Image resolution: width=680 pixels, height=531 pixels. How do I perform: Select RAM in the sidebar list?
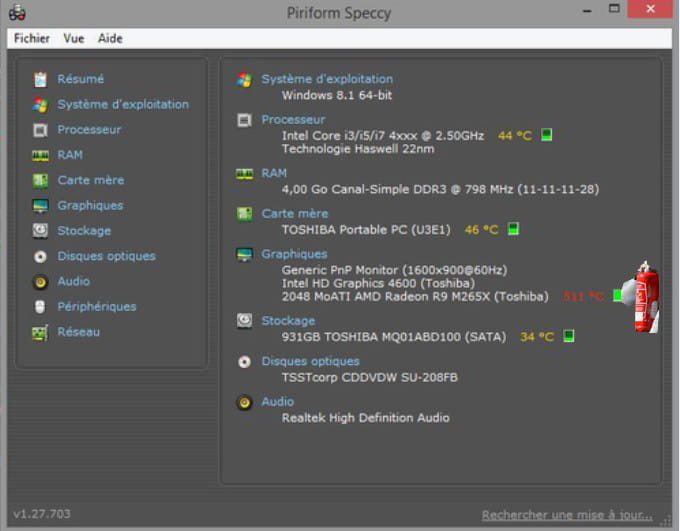pyautogui.click(x=70, y=154)
